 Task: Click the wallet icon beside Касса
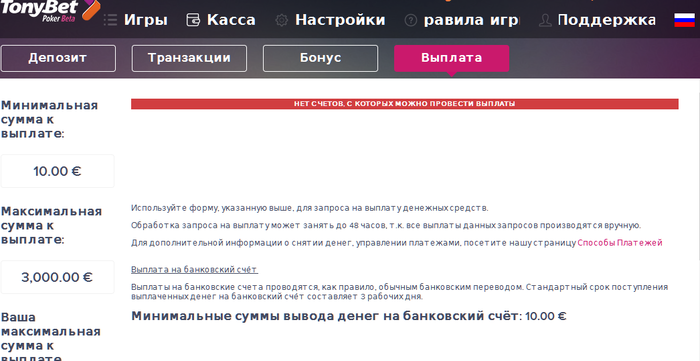tap(193, 20)
